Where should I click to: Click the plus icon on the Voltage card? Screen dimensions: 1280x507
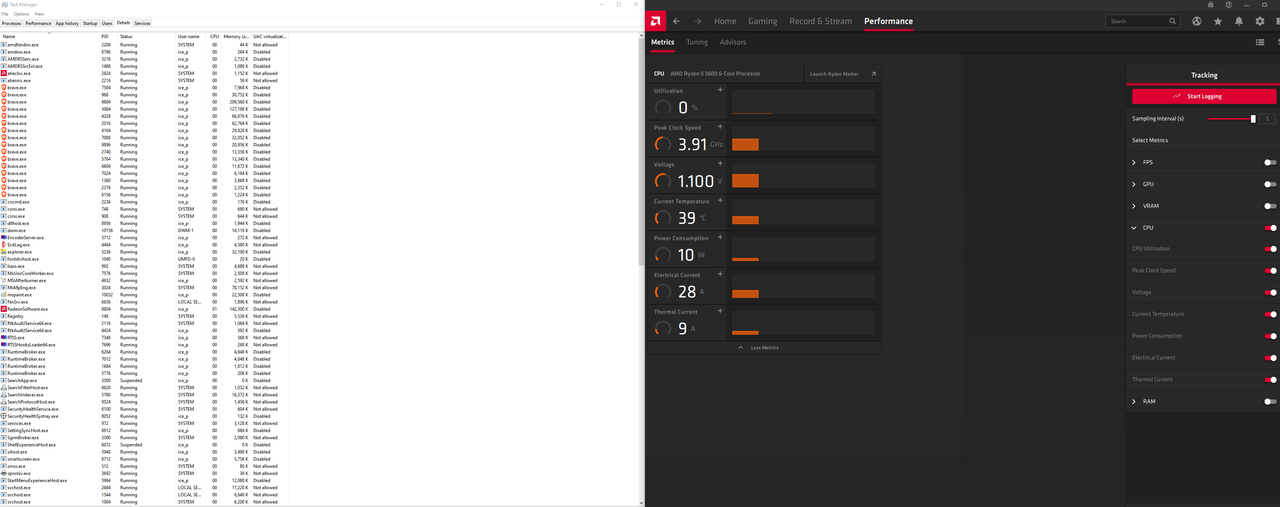coord(719,164)
